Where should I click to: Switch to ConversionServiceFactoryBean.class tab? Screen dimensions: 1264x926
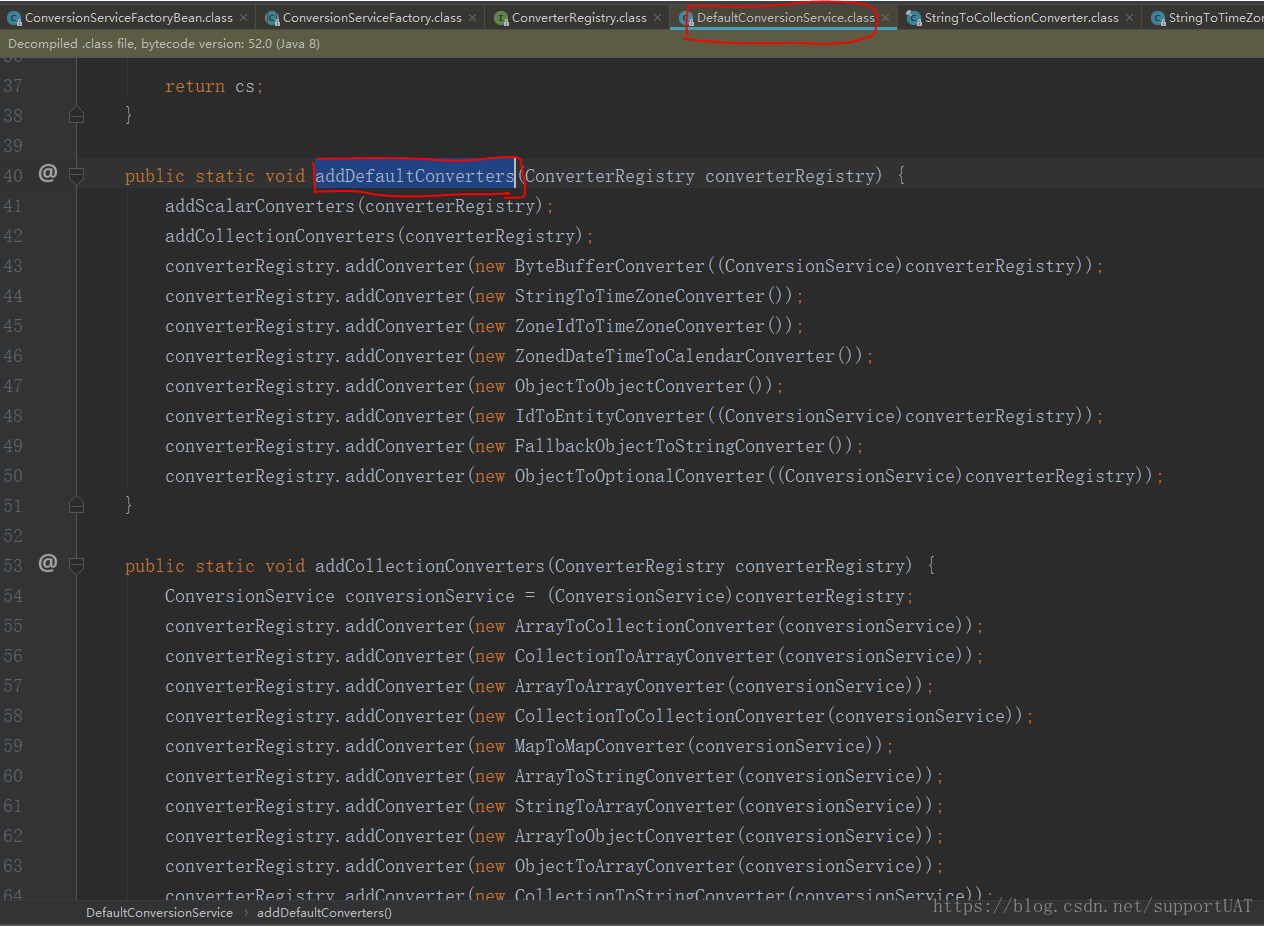pyautogui.click(x=129, y=18)
